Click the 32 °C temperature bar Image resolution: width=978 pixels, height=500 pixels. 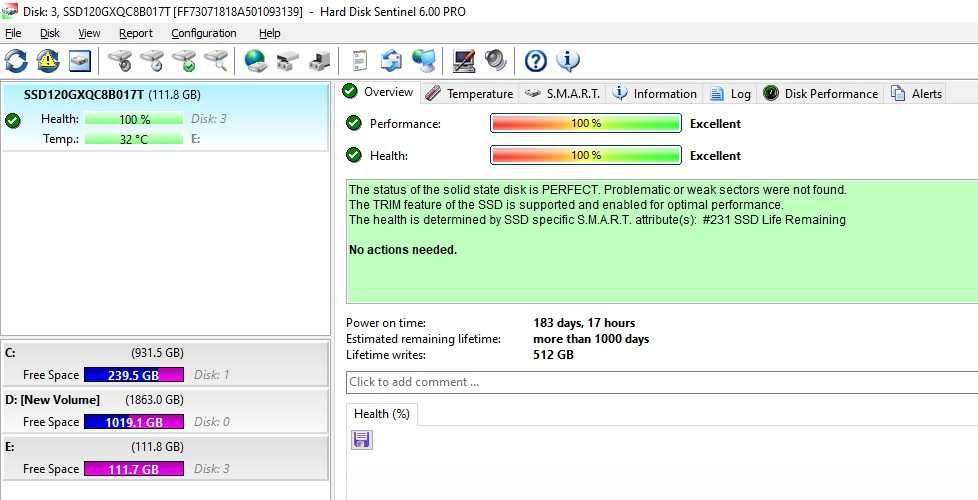pos(134,139)
